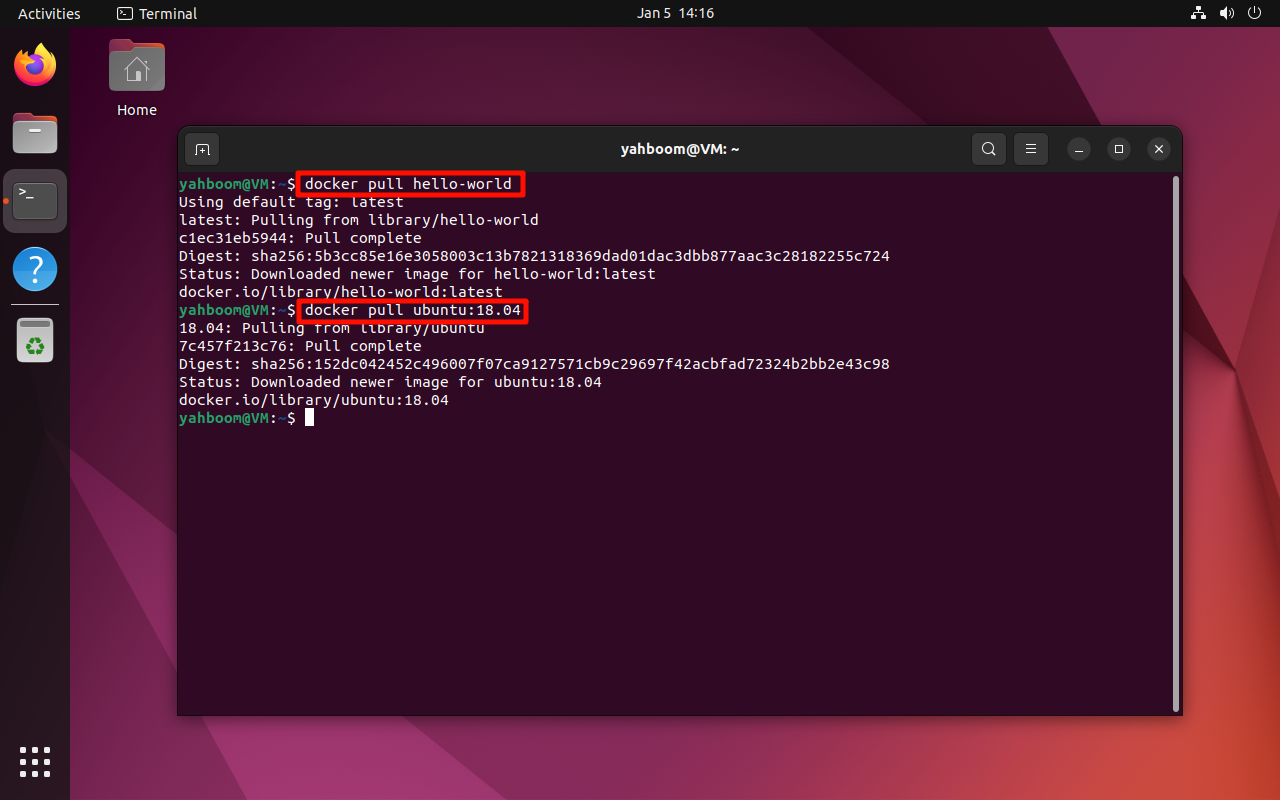Click the cursor at the last terminal prompt
Image resolution: width=1280 pixels, height=800 pixels.
(x=310, y=418)
